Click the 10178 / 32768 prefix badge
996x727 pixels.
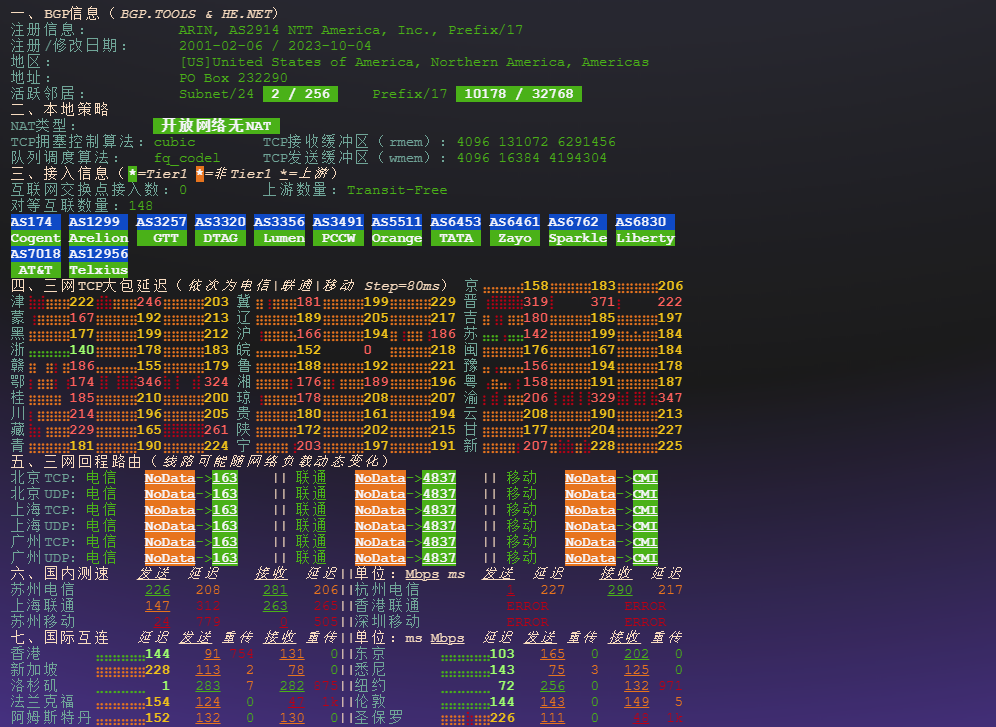(x=518, y=94)
